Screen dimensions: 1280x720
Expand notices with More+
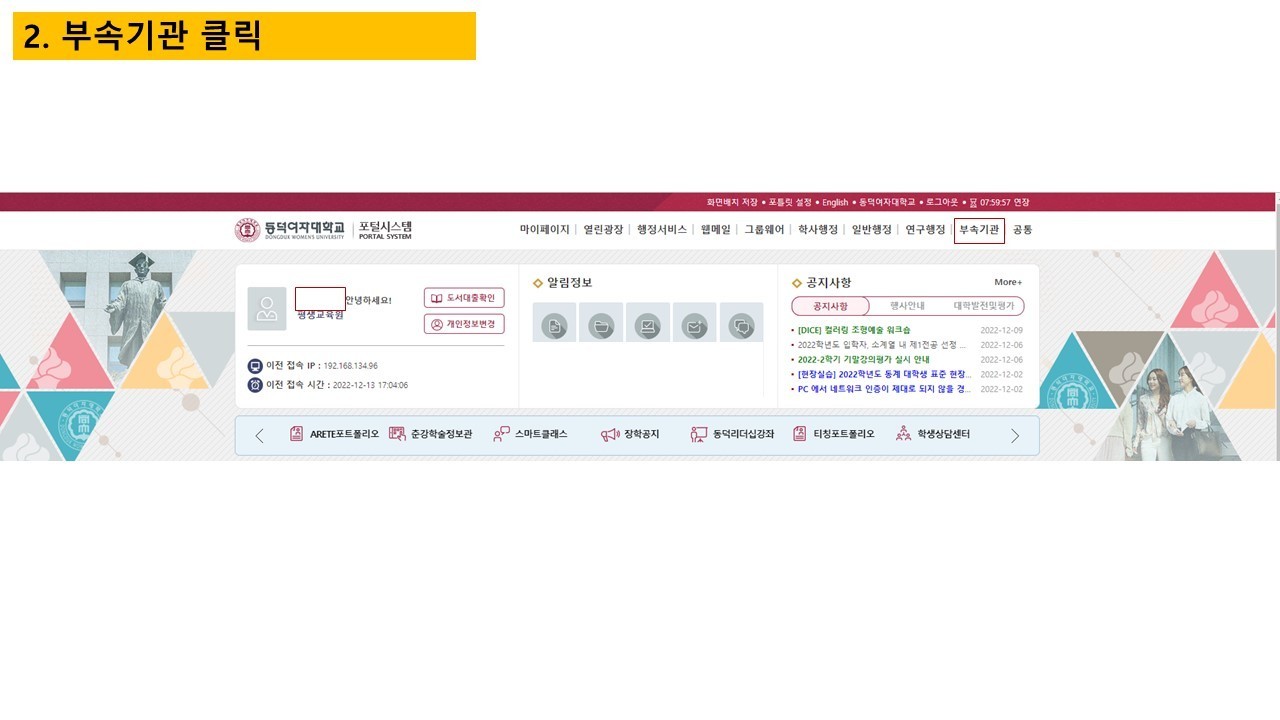click(1007, 283)
